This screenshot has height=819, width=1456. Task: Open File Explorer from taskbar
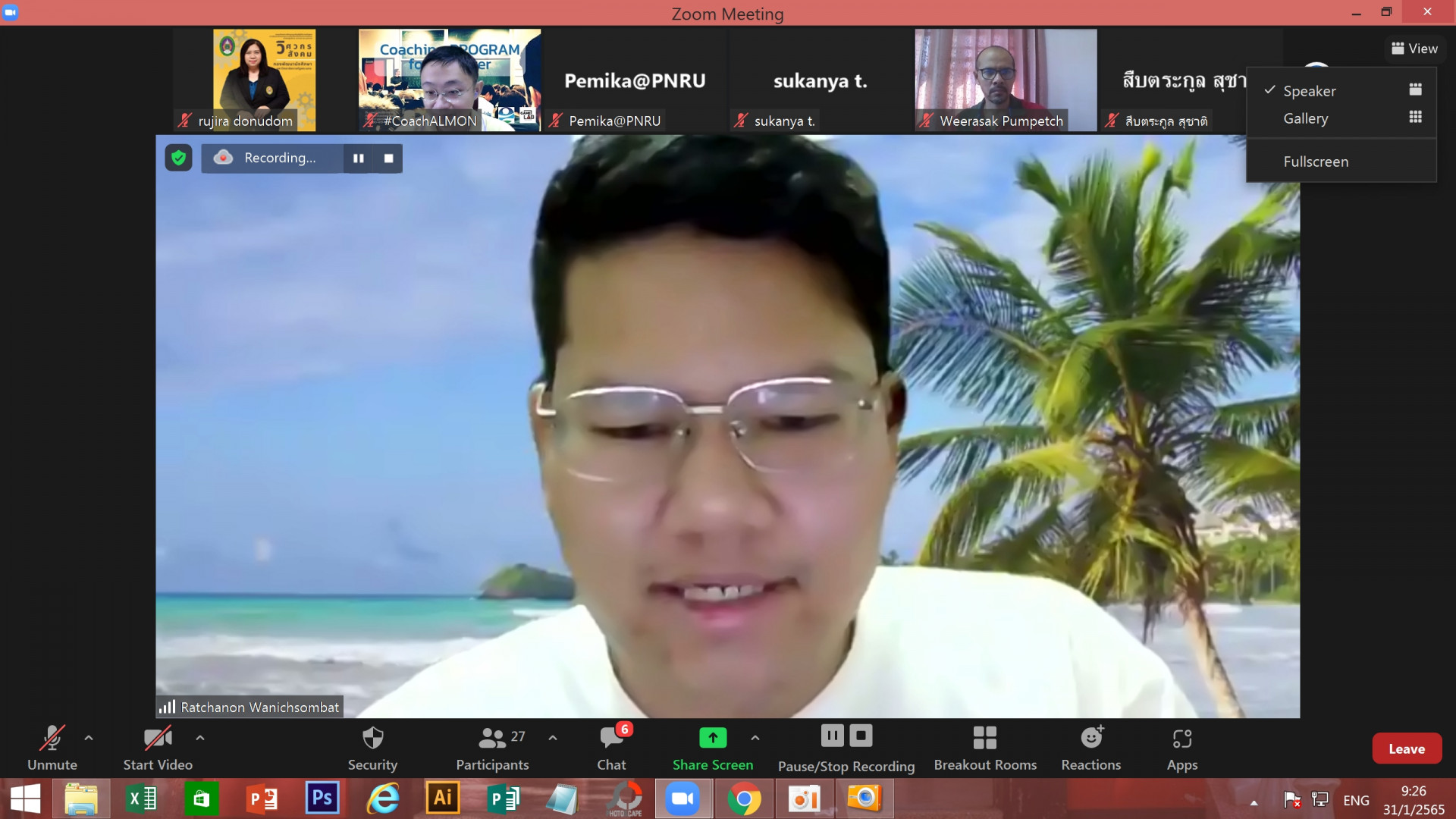coord(81,799)
